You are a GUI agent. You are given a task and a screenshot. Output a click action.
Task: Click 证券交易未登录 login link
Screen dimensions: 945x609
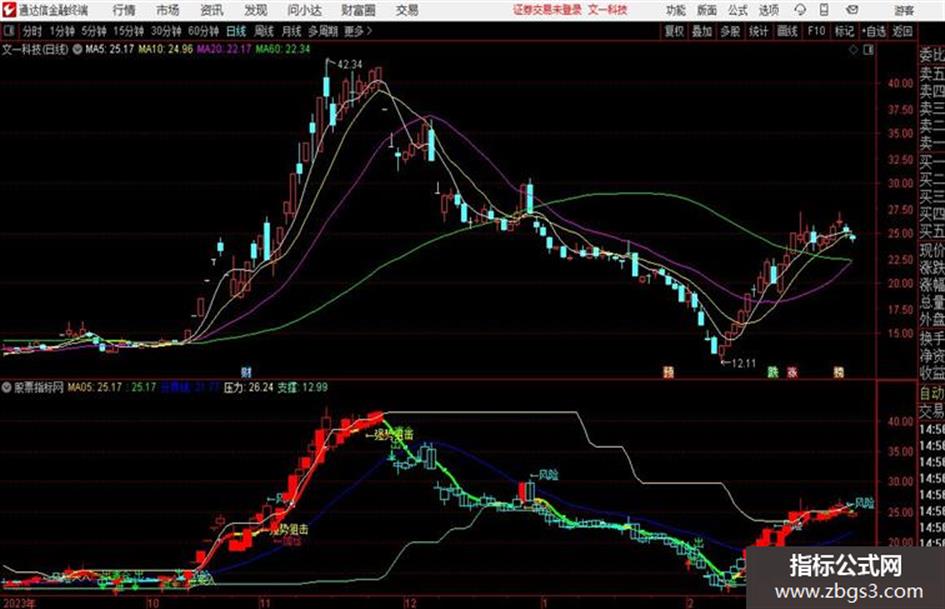(x=547, y=10)
